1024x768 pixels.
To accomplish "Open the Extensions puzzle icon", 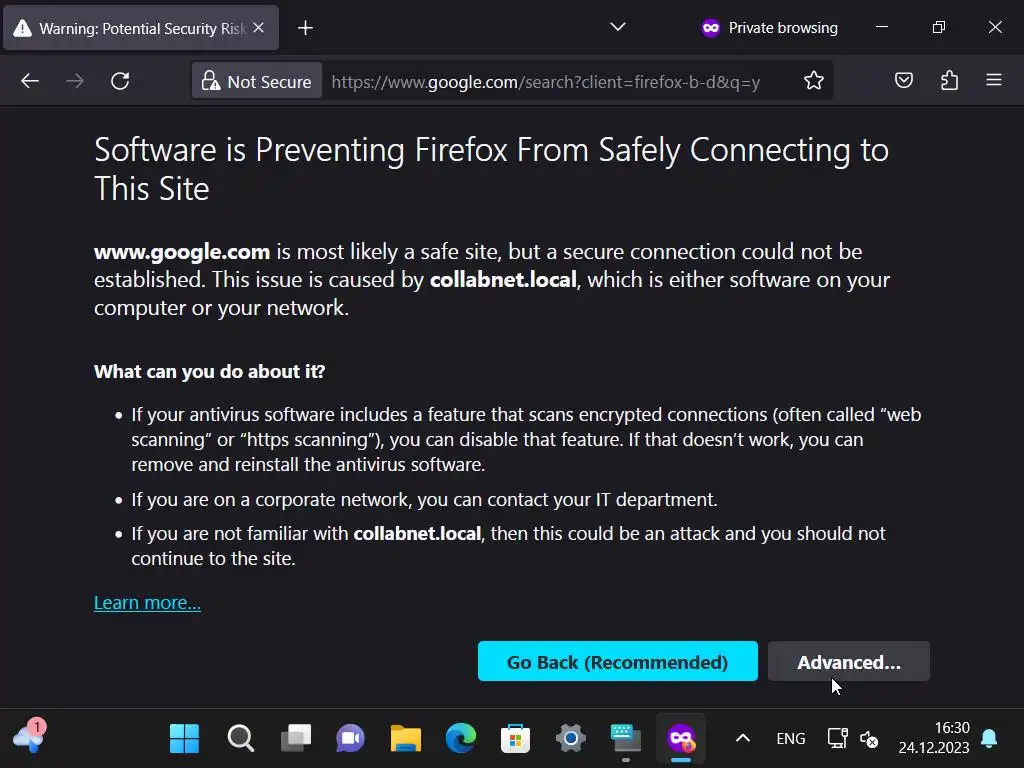I will (949, 81).
